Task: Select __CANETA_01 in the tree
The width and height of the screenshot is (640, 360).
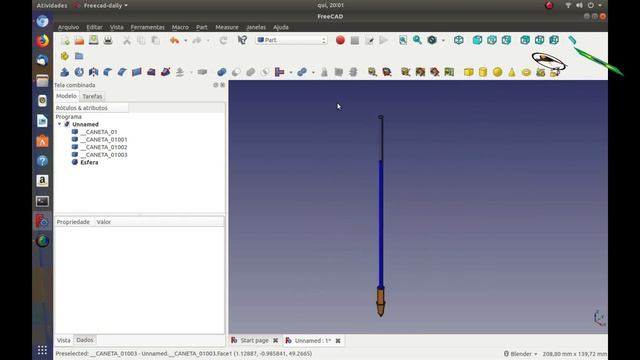Action: 99,132
